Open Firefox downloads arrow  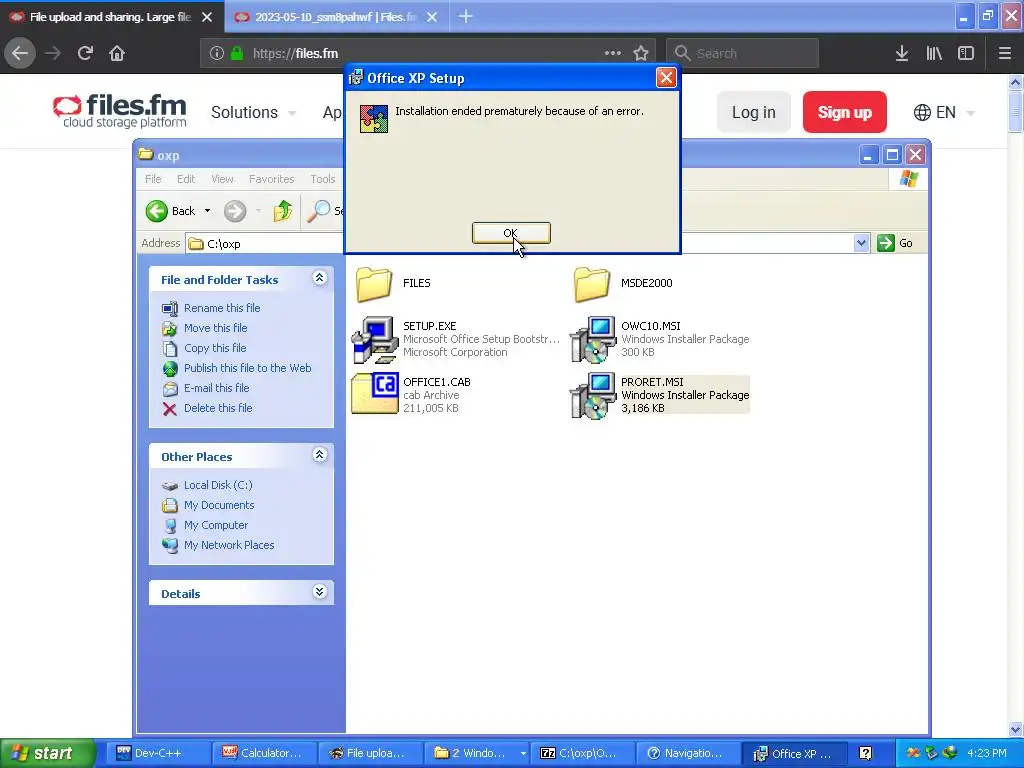[902, 53]
